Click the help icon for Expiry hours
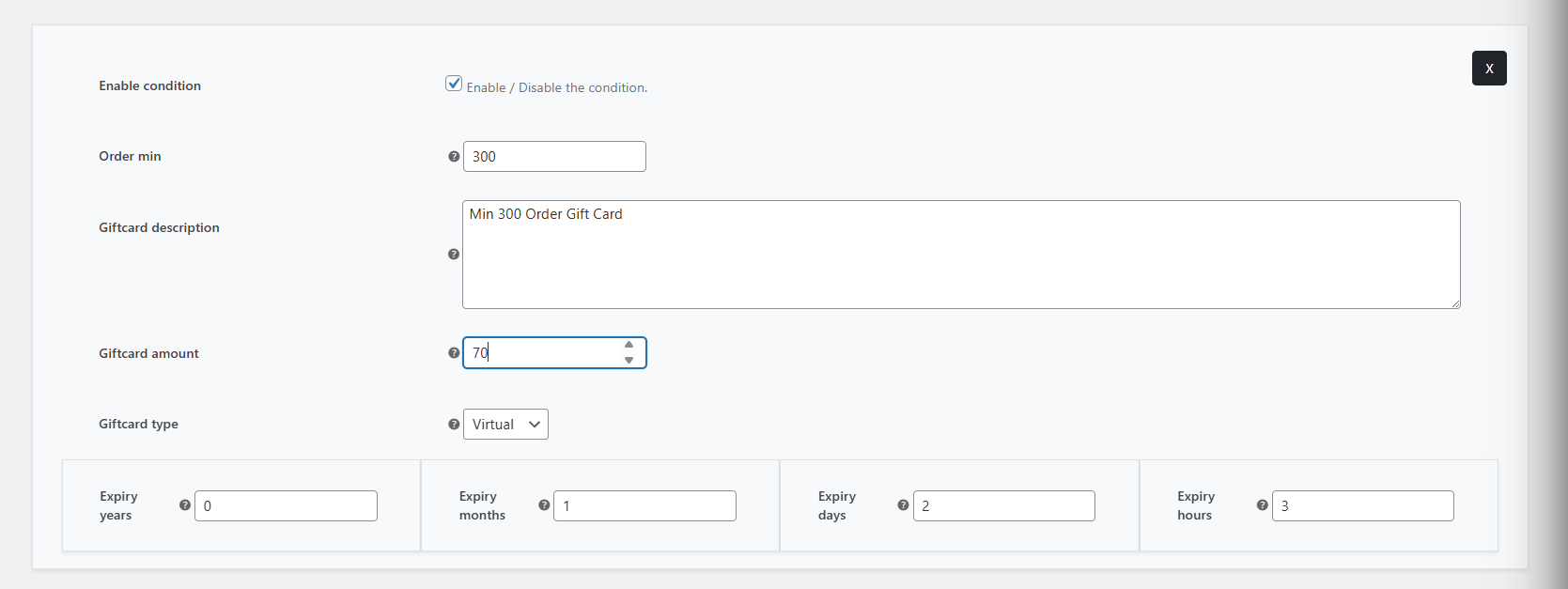 point(1263,505)
